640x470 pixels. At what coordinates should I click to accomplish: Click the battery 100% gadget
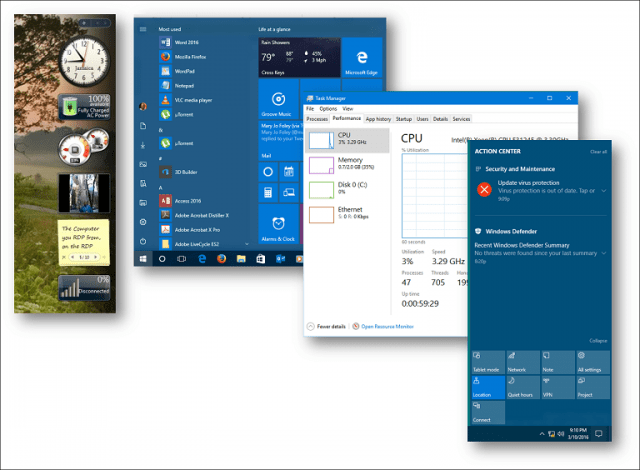(x=84, y=107)
